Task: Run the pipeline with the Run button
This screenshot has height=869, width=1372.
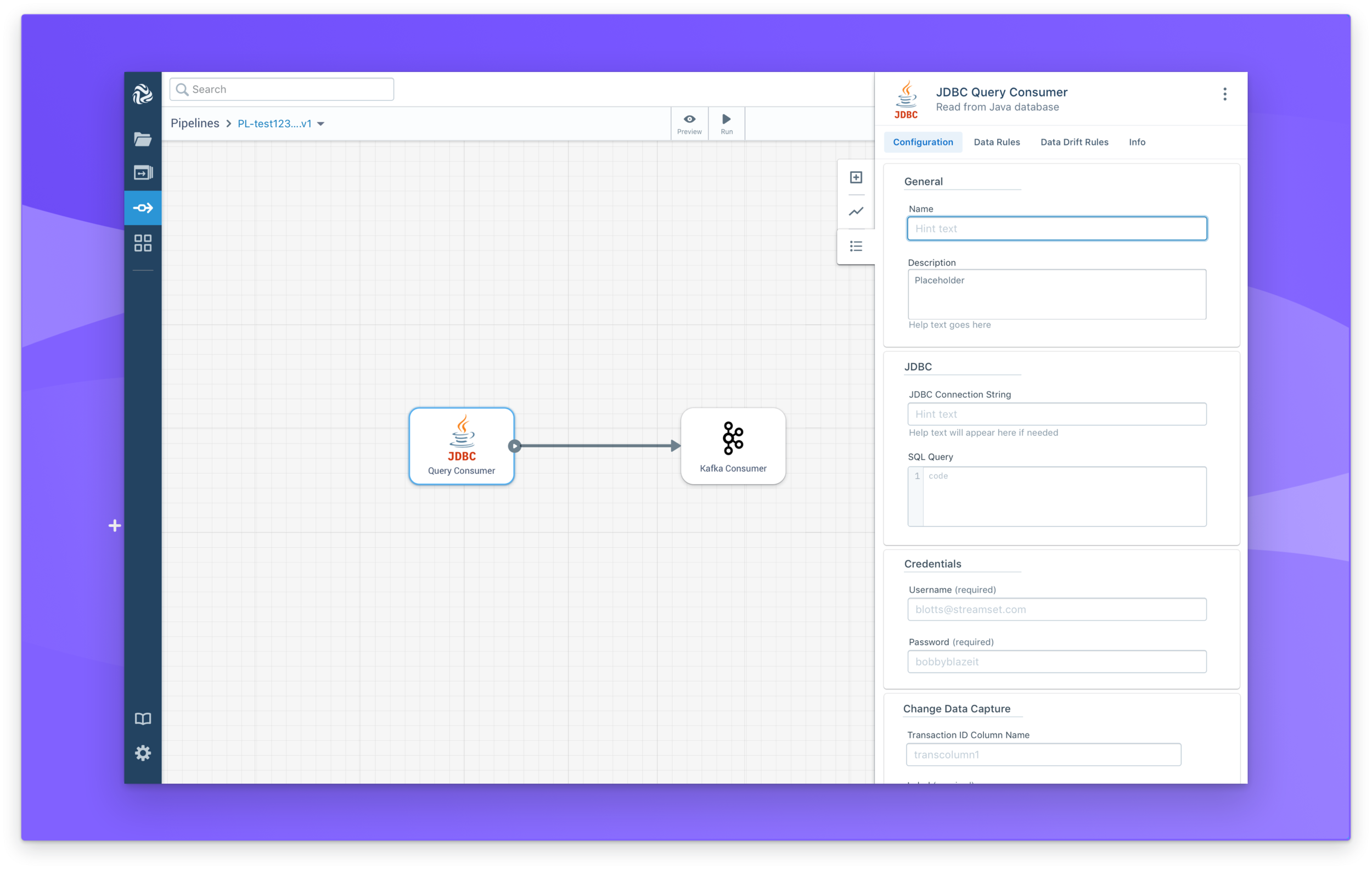Action: coord(727,123)
